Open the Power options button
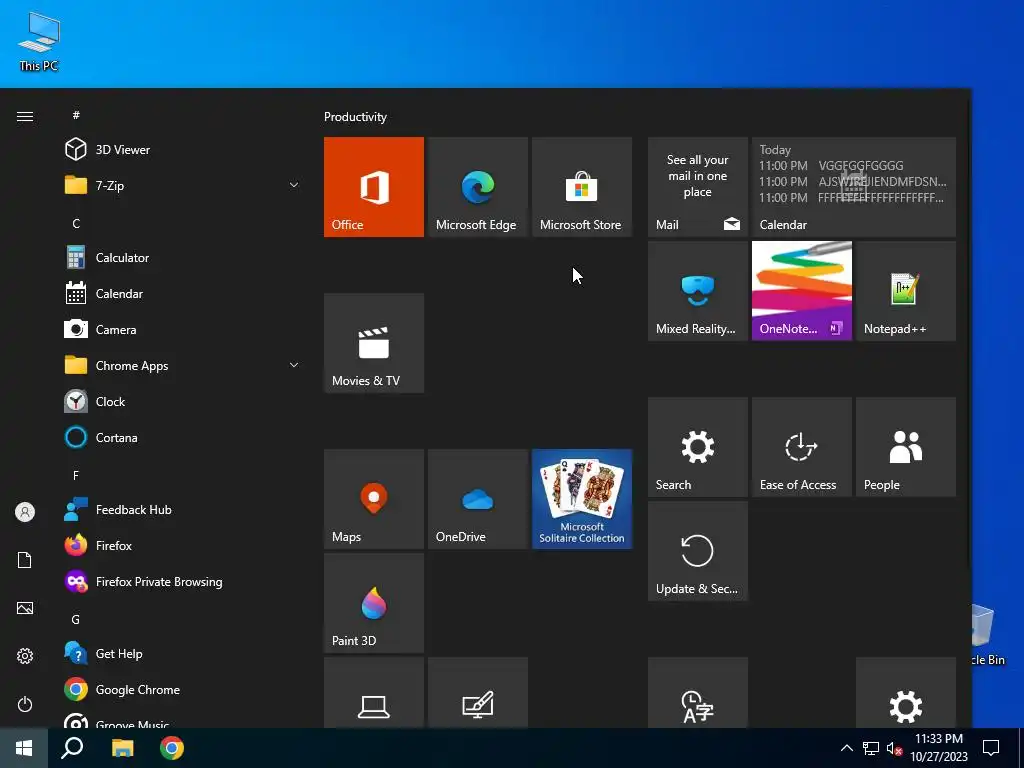The image size is (1024, 768). point(25,704)
